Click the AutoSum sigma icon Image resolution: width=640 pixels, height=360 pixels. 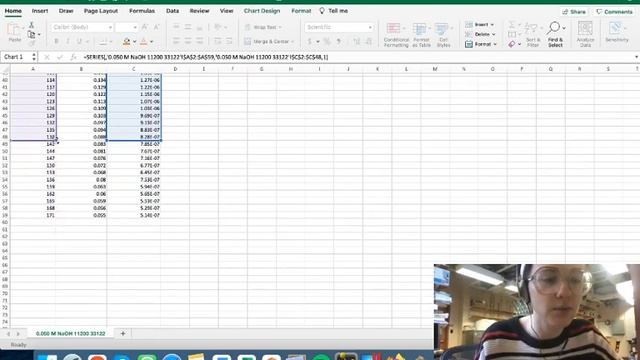[x=512, y=25]
